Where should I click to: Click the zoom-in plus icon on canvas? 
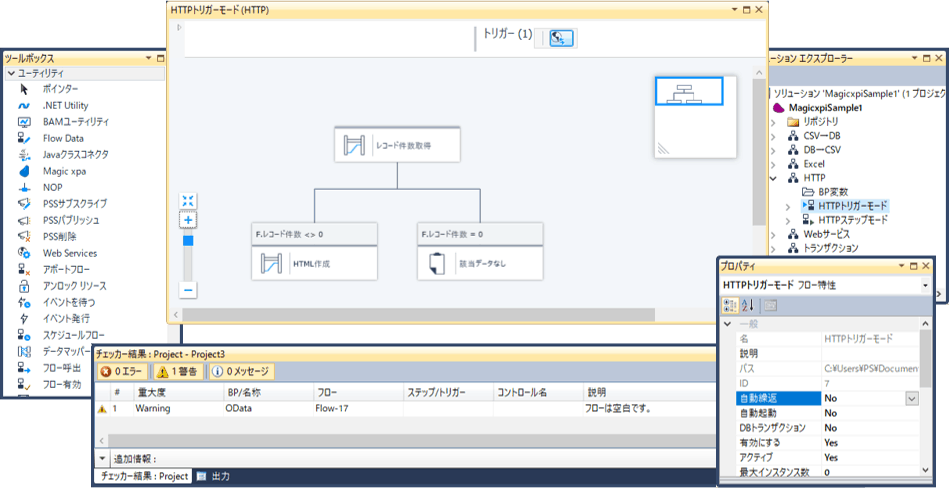click(x=188, y=220)
